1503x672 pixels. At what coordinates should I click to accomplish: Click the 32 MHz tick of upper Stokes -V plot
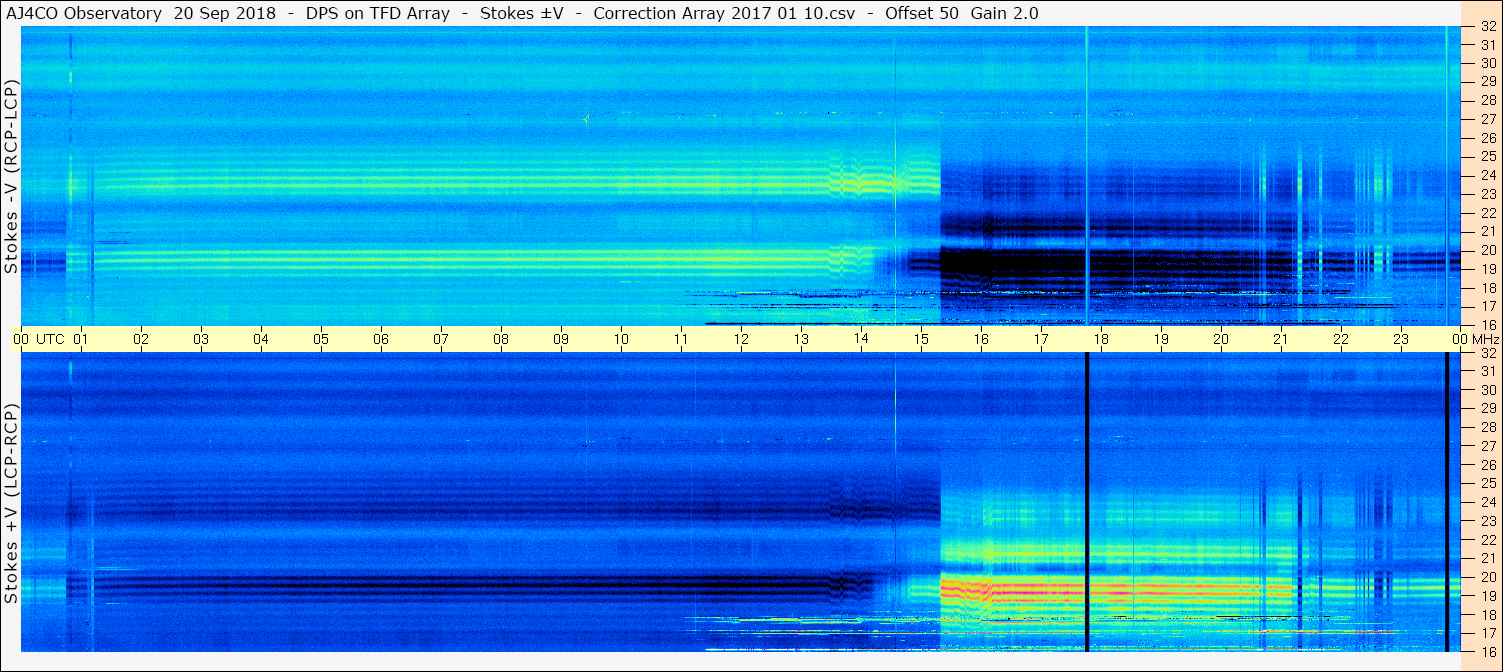[1487, 26]
